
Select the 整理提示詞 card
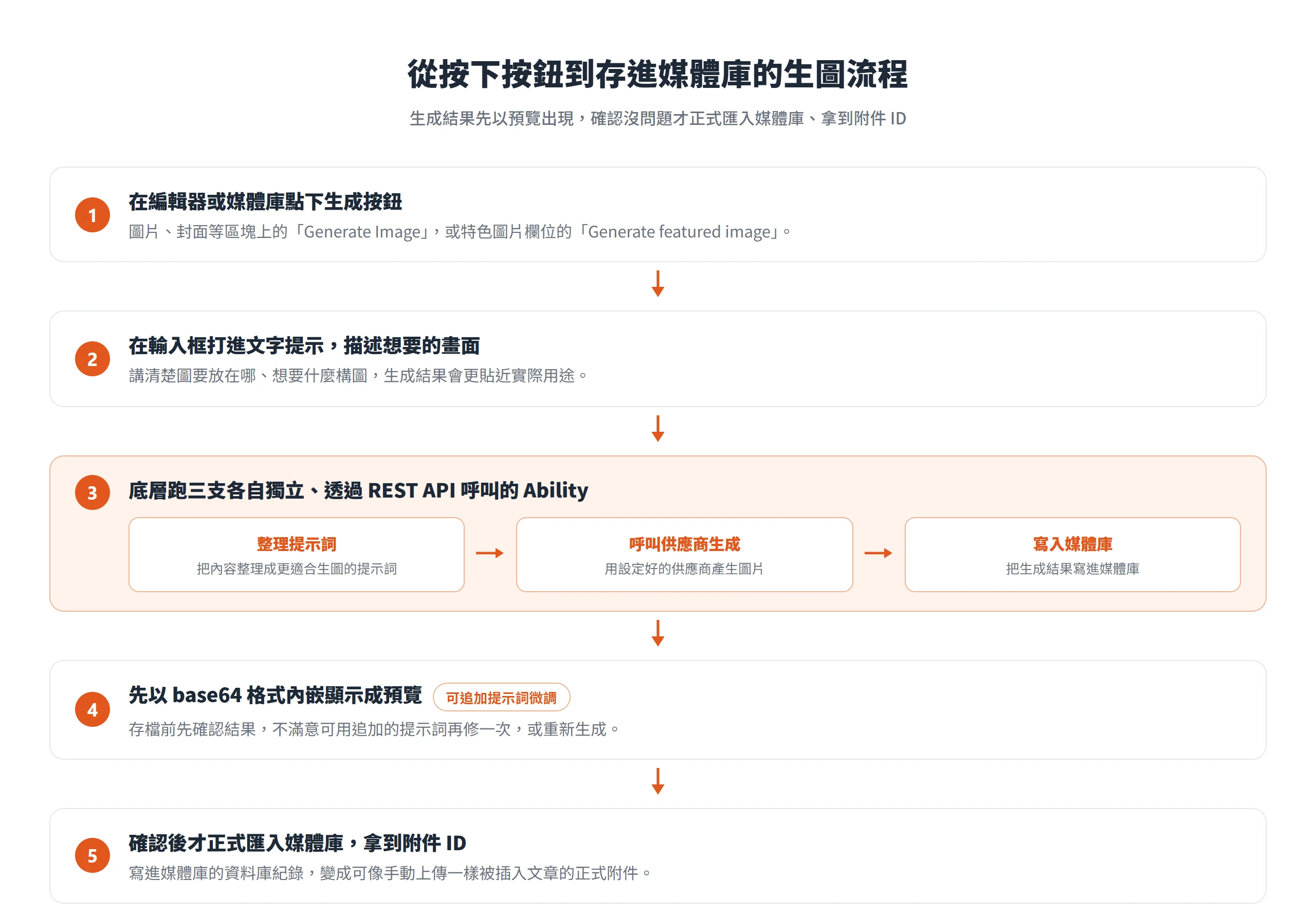(x=296, y=554)
